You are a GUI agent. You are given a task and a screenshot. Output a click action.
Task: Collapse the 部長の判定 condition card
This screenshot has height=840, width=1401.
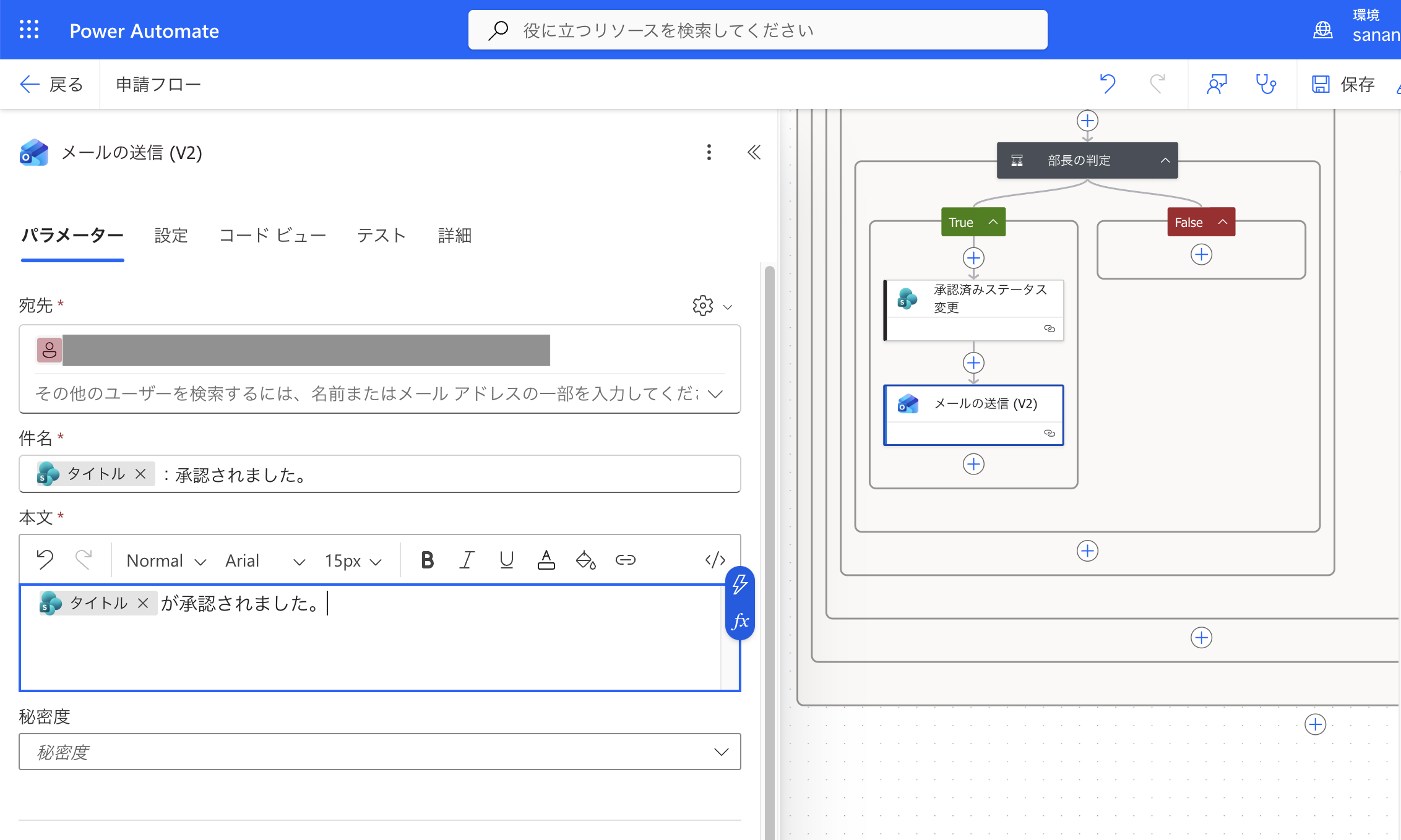coord(1165,160)
